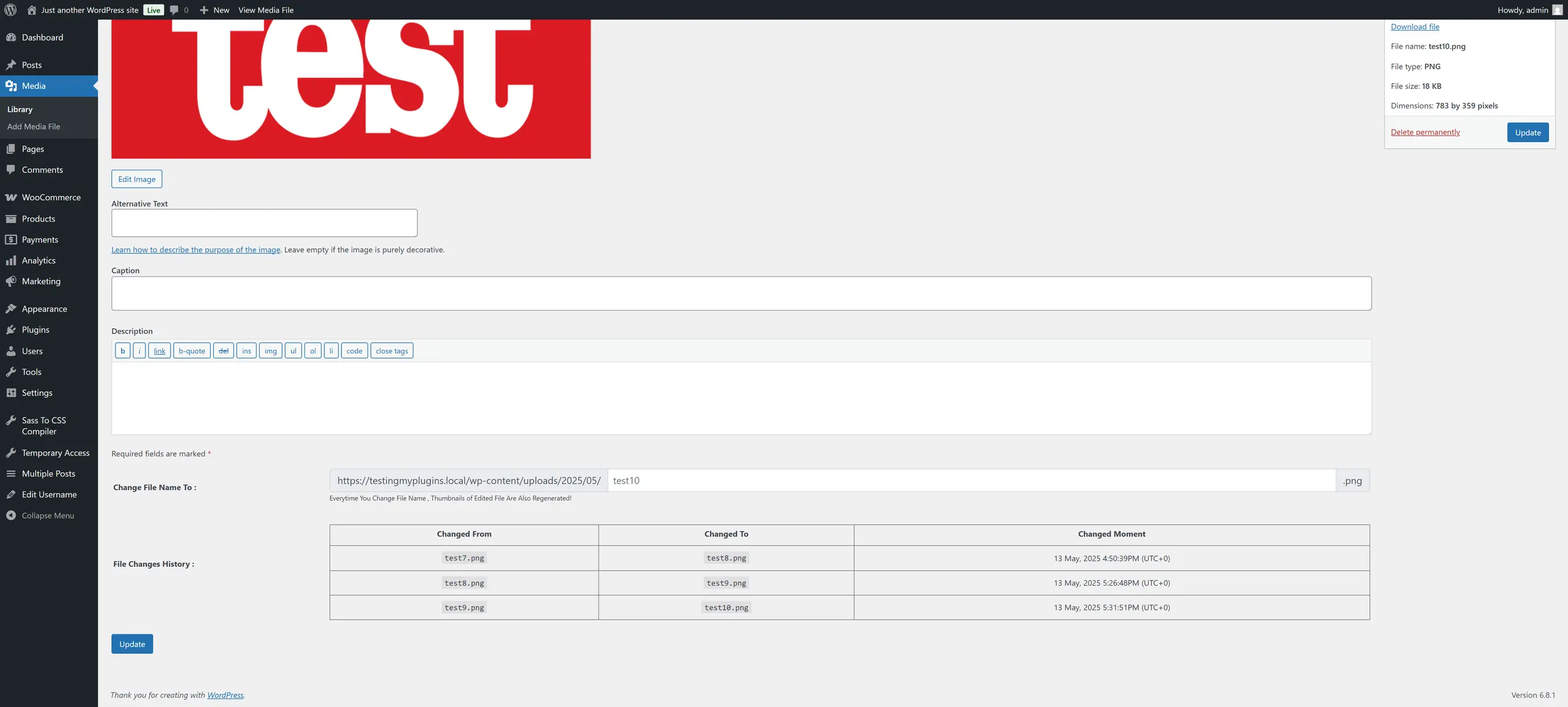Screen dimensions: 1568x707
Task: Open the Analytics sidebar icon
Action: click(12, 260)
